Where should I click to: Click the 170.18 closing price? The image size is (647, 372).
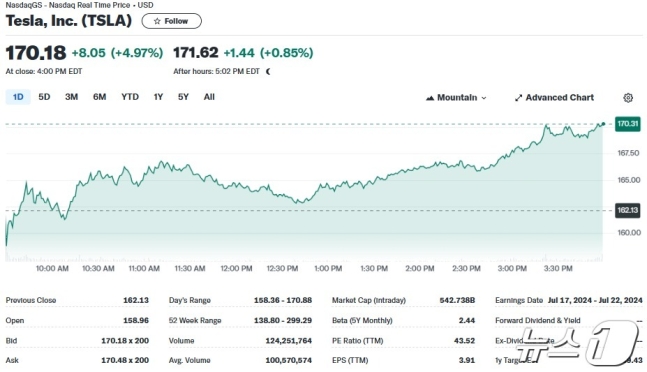[35, 53]
